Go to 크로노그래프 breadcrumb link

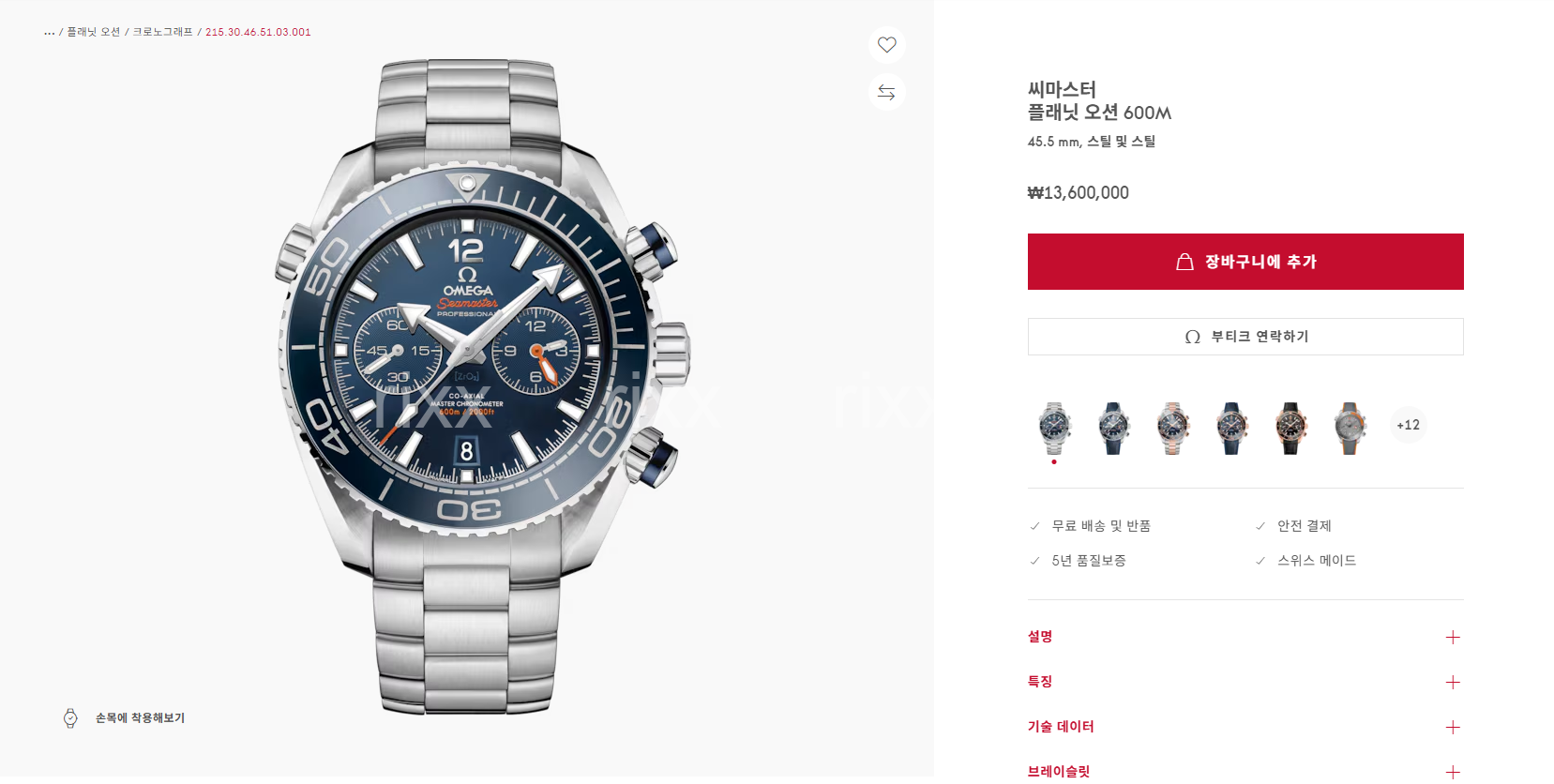click(162, 32)
